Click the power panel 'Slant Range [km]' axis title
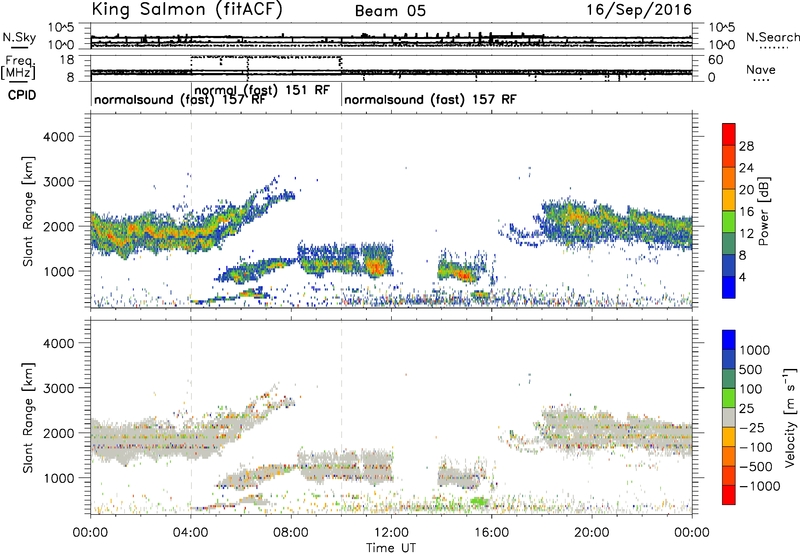 28,211
